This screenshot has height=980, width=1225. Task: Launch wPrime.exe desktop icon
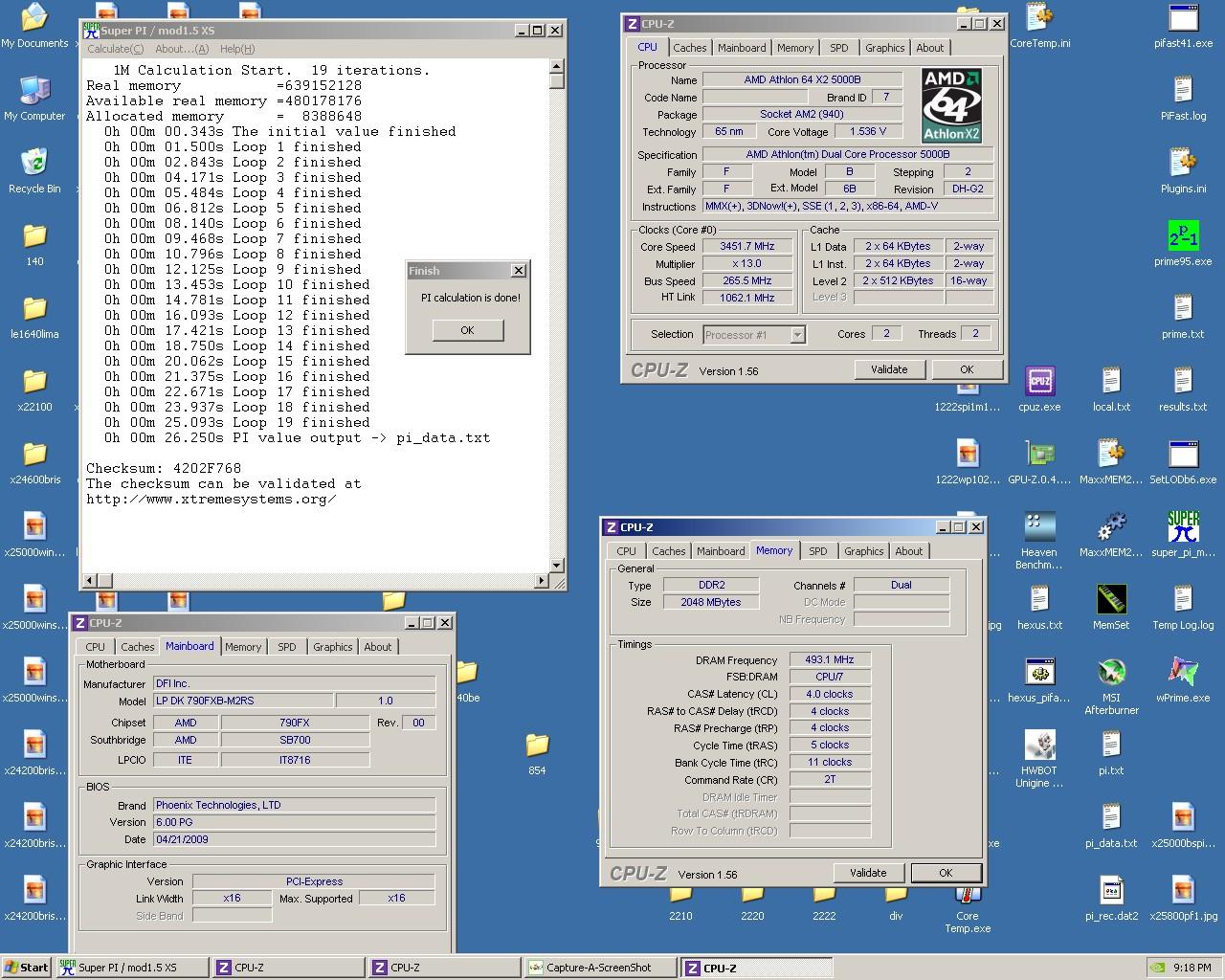point(1183,679)
